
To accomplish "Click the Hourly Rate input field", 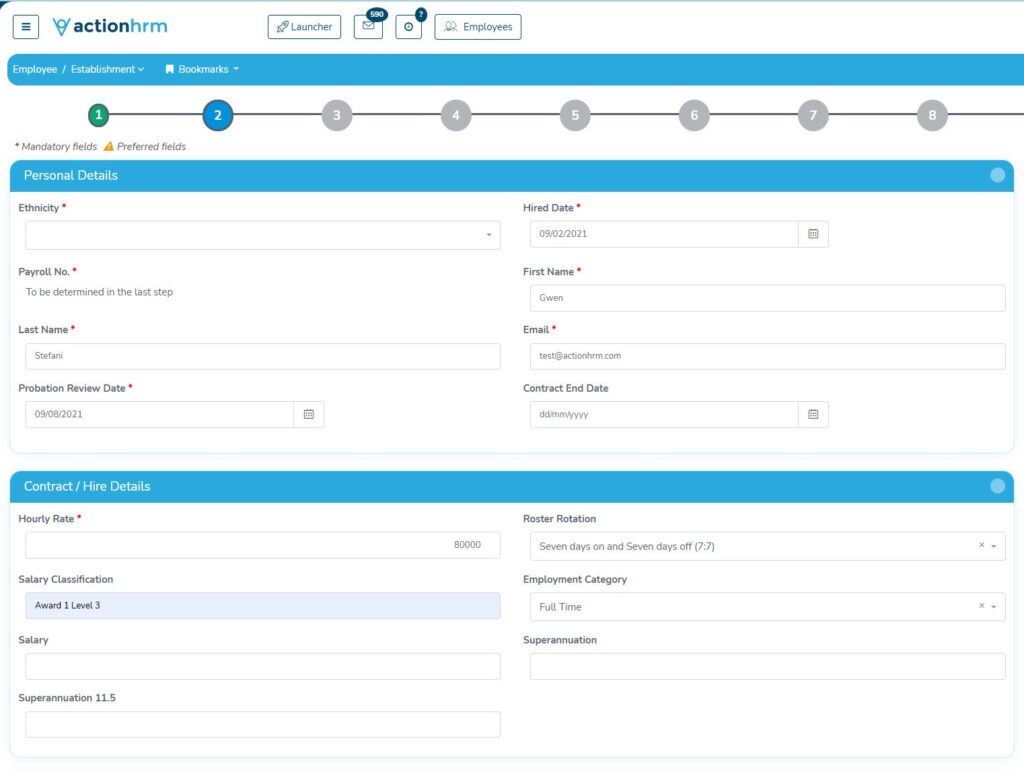I will point(262,545).
